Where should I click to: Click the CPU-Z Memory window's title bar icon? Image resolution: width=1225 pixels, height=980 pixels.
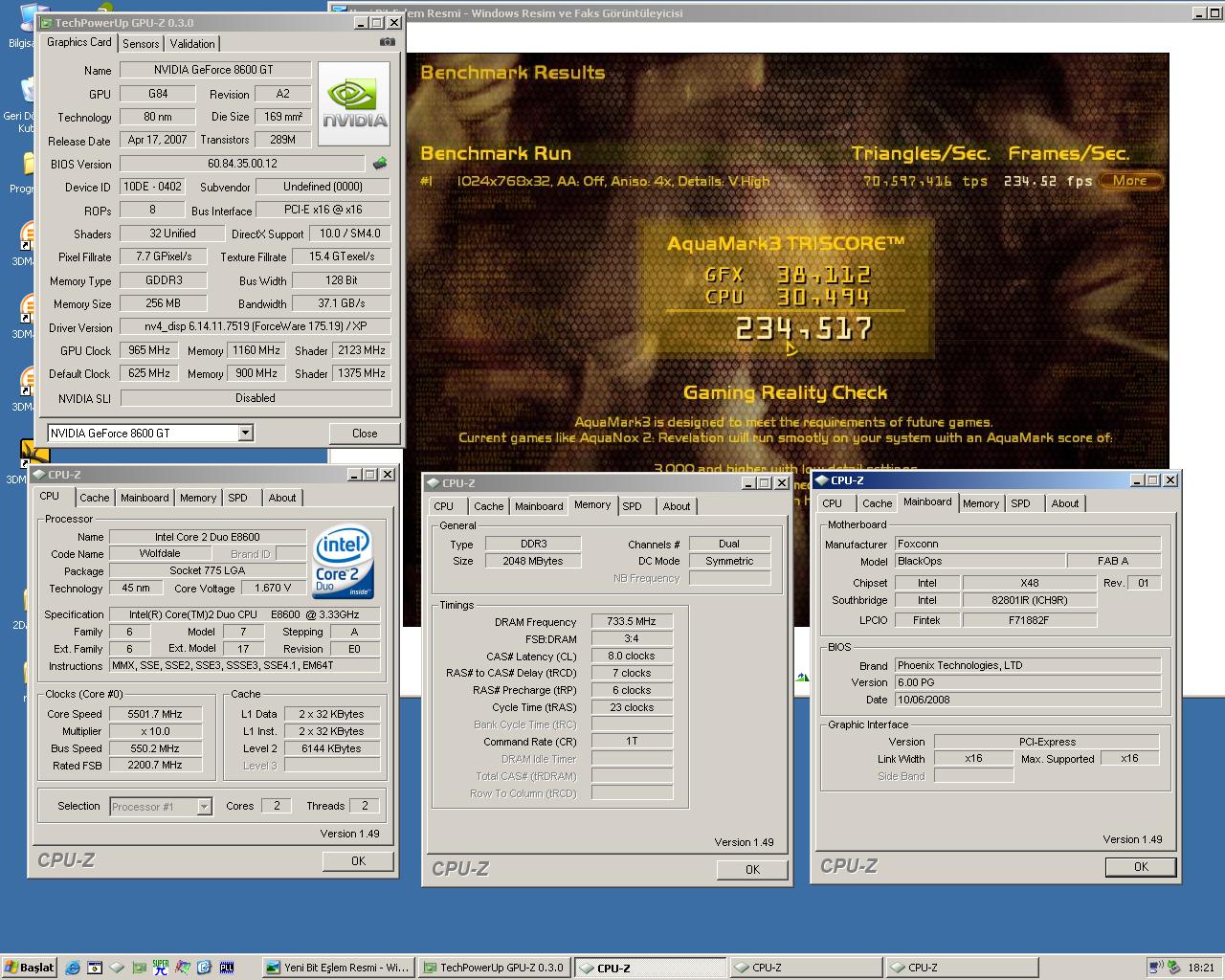[x=433, y=483]
